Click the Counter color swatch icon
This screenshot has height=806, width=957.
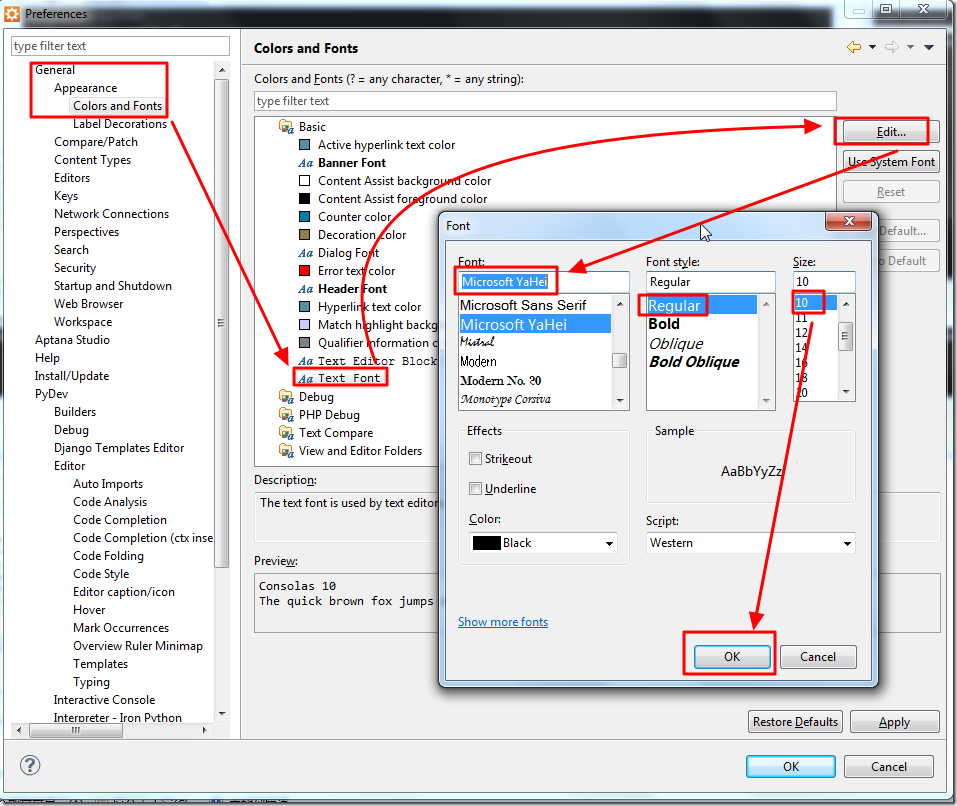pyautogui.click(x=305, y=217)
